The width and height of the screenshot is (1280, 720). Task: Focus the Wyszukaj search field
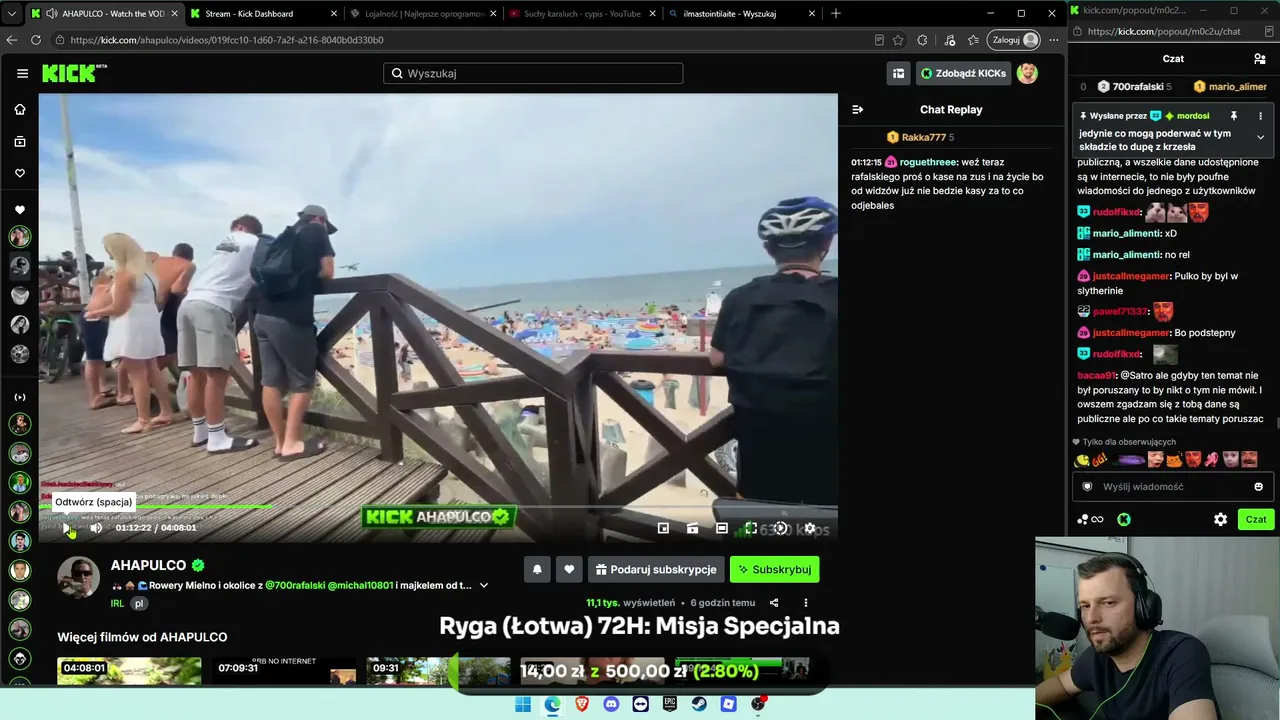(x=533, y=73)
